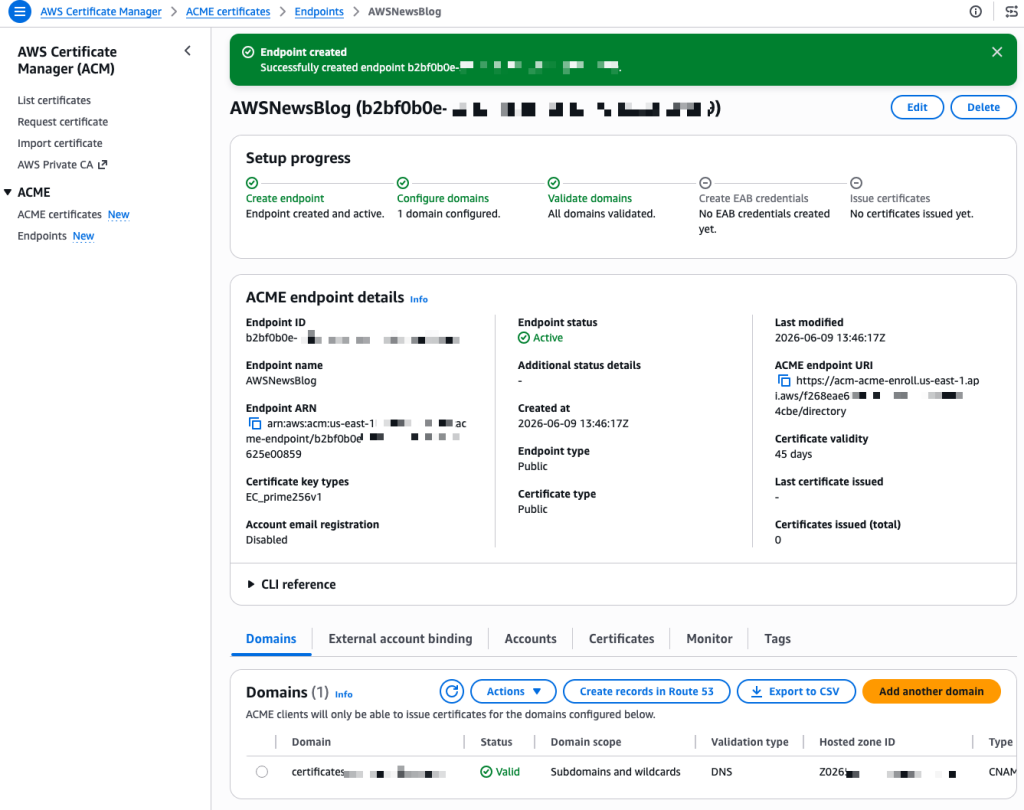Click the 'Subdomains and wildcards' cell
The image size is (1024, 810).
pyautogui.click(x=615, y=772)
